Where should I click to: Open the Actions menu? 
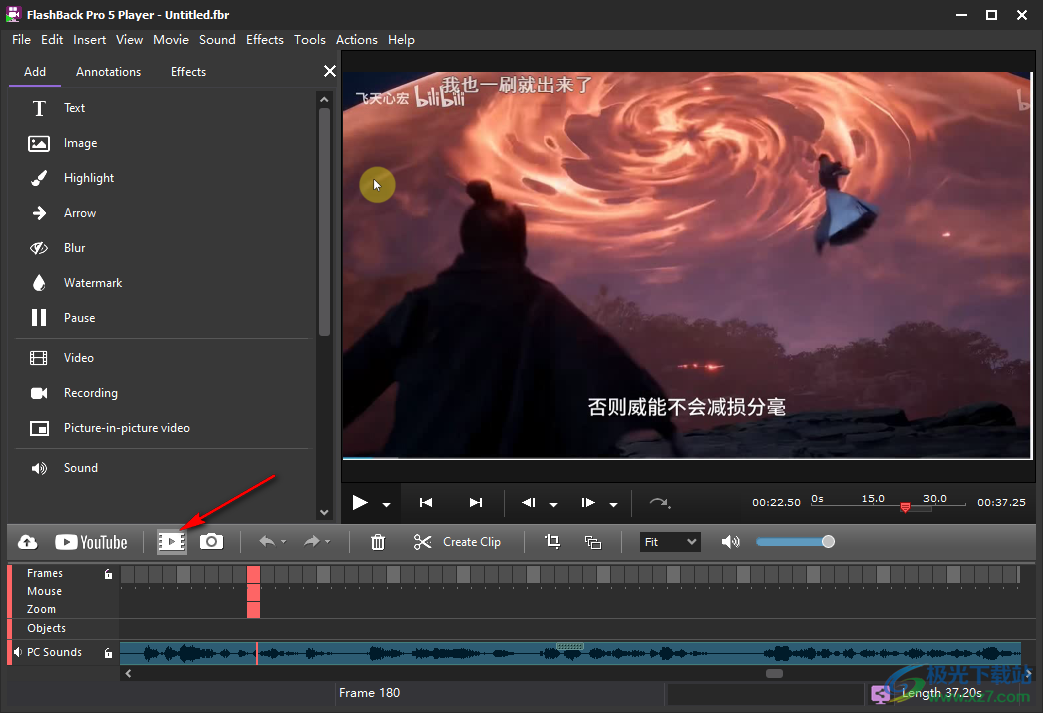pos(357,40)
